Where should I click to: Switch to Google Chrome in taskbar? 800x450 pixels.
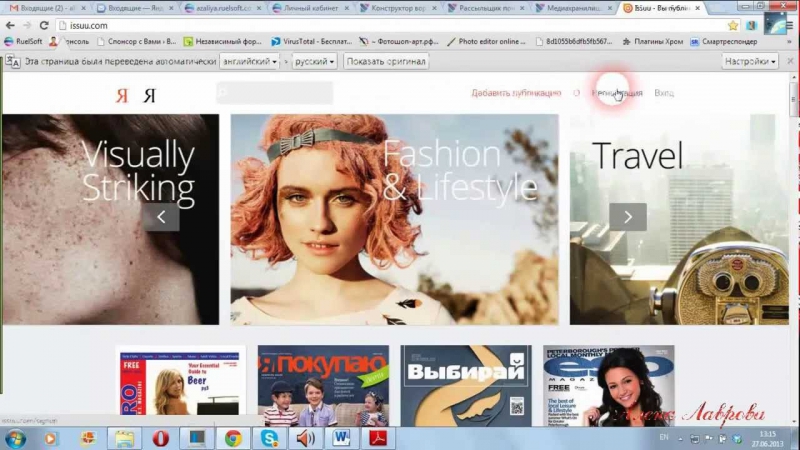(x=233, y=439)
